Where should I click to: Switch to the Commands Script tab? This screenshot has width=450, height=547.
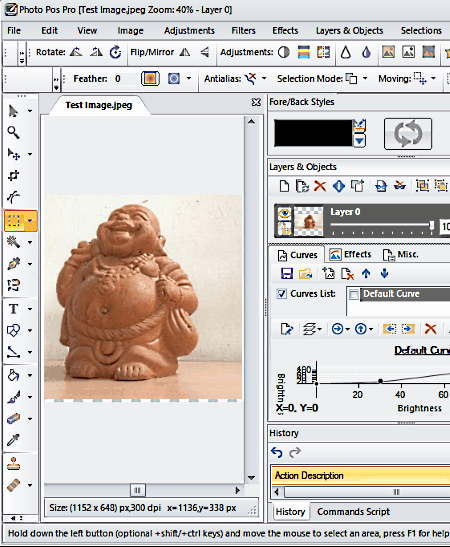click(x=353, y=512)
